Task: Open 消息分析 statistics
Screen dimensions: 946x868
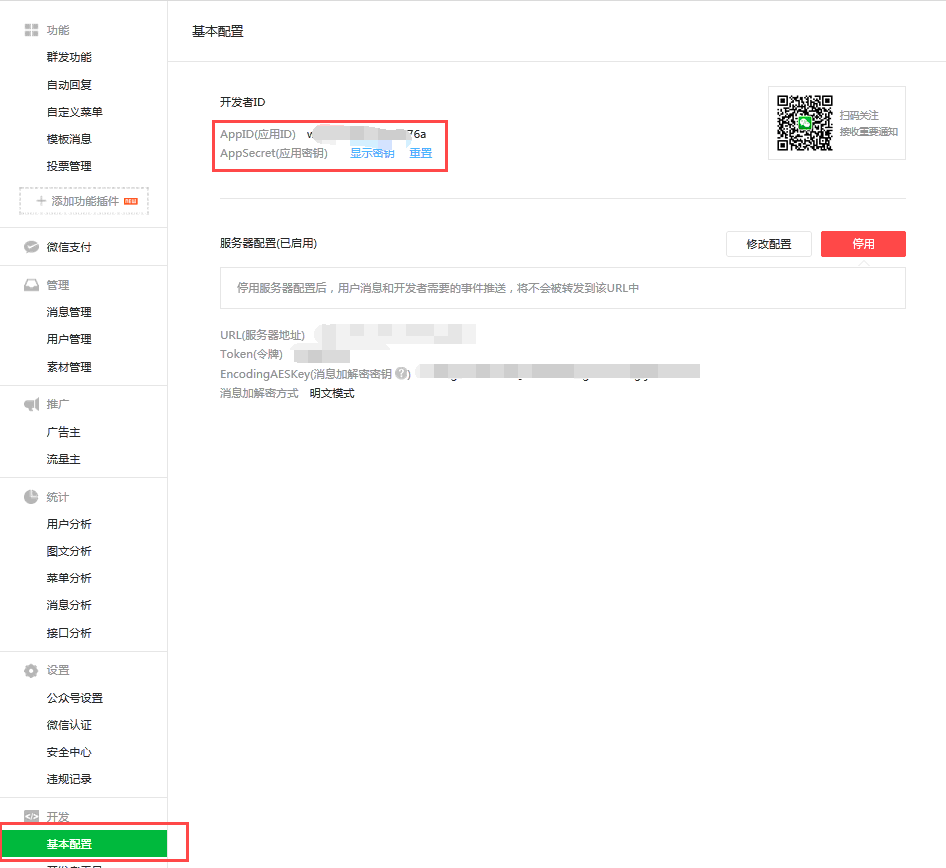Action: point(69,606)
